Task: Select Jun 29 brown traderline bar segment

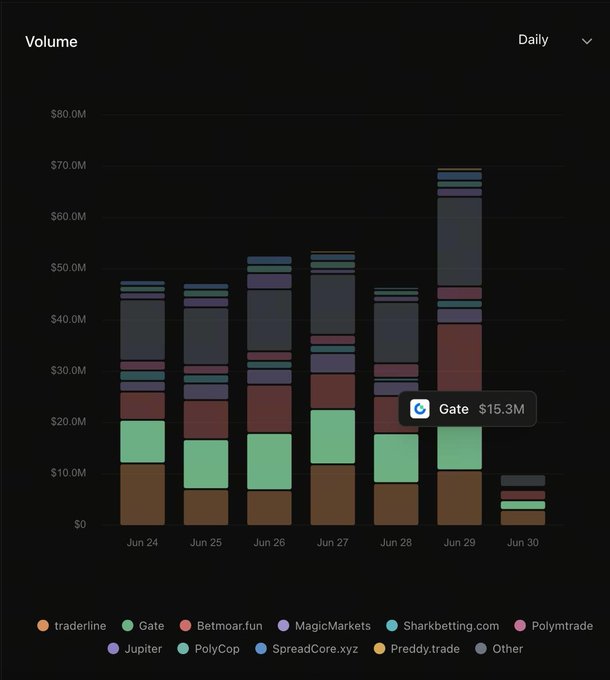Action: click(x=460, y=498)
